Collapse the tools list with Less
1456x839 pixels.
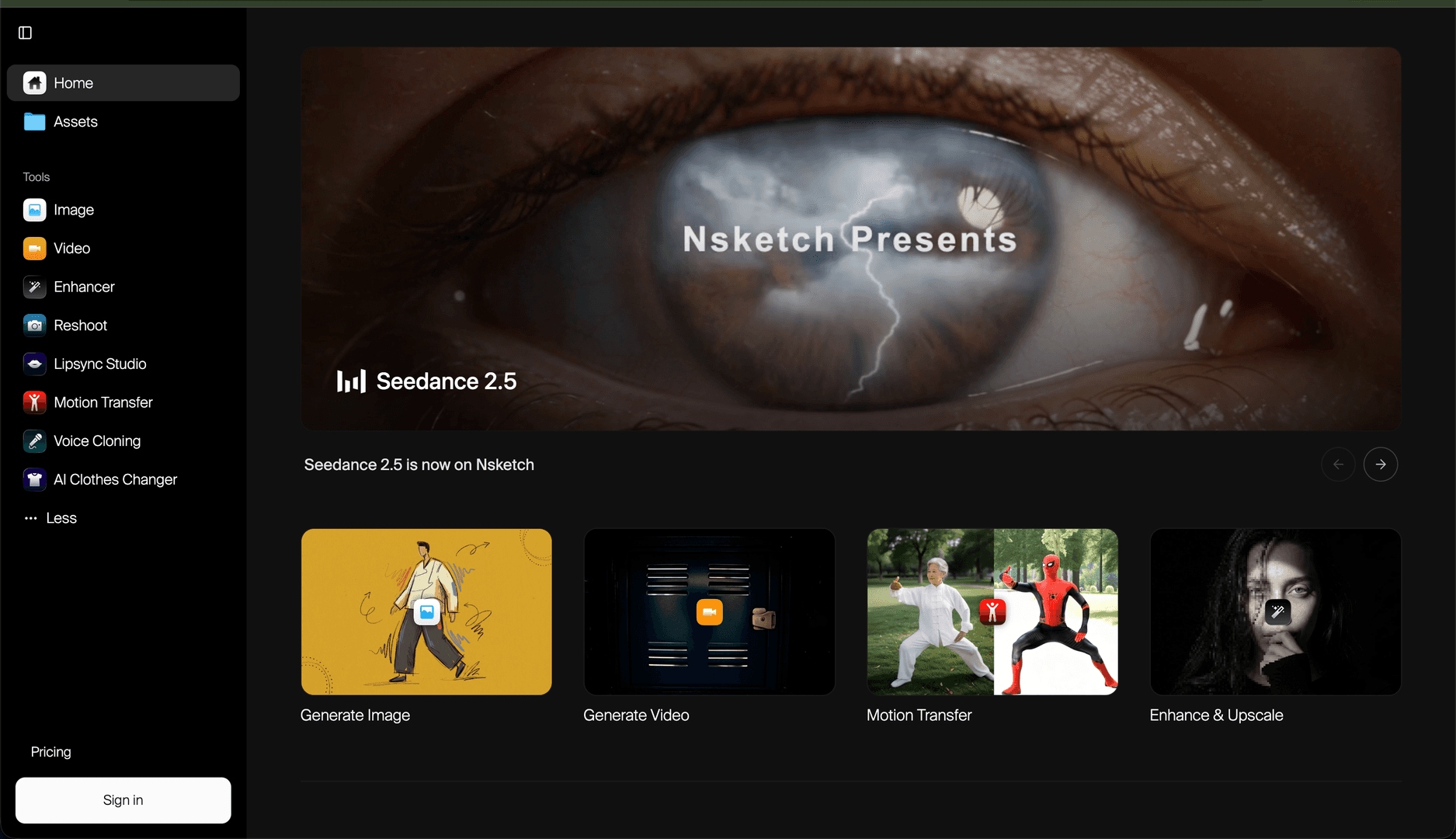point(50,518)
